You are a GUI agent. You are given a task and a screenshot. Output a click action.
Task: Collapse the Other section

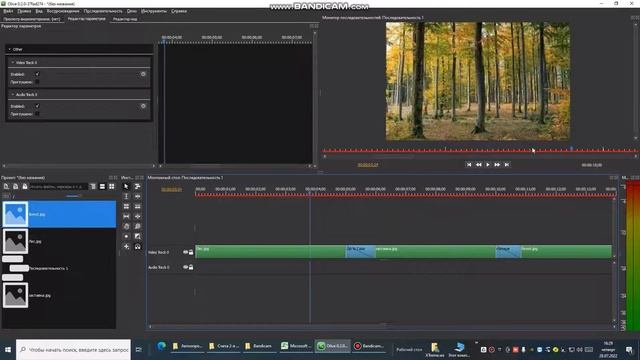coord(10,49)
